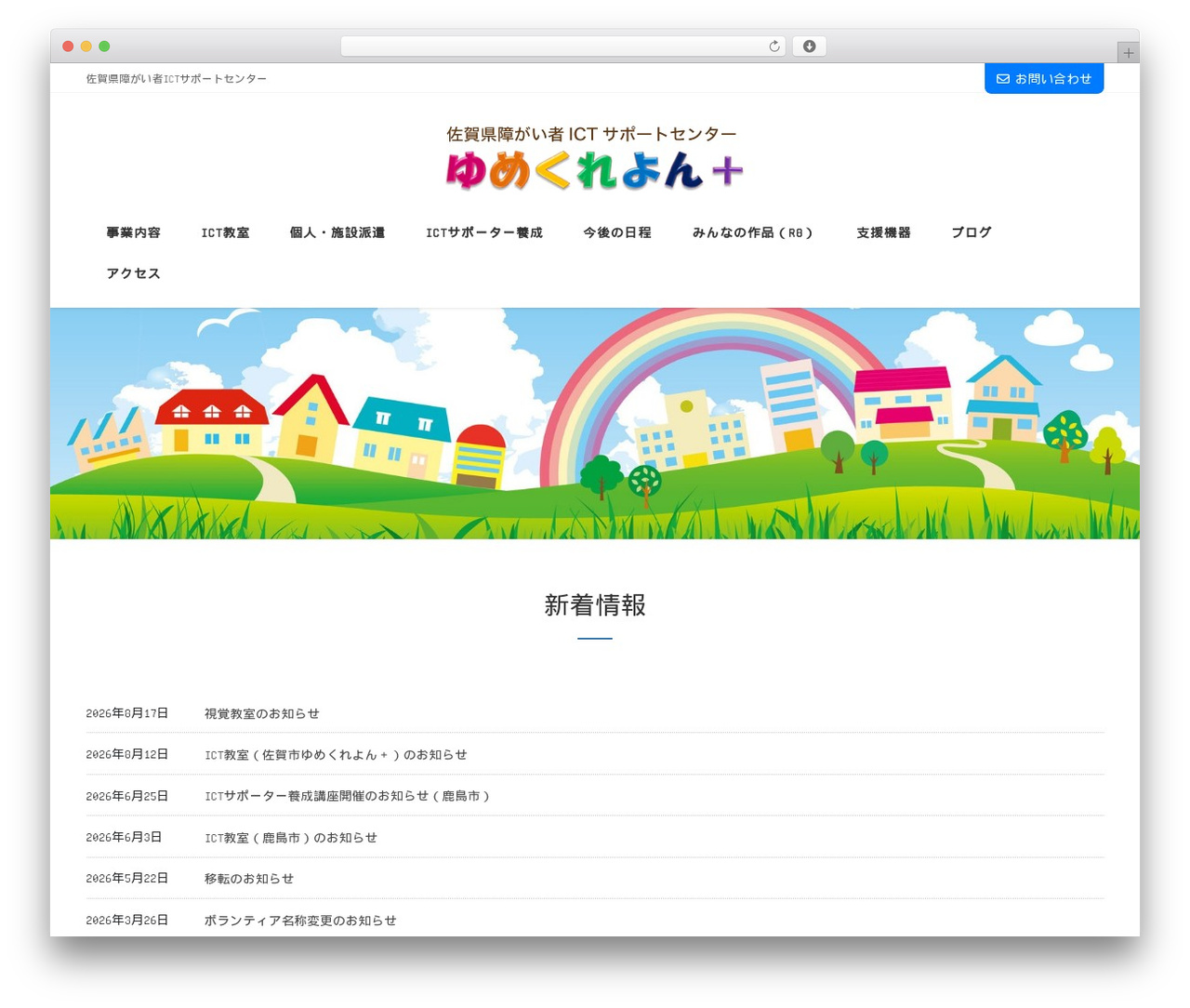Open the 視覚教室のお知らせ news link
The image size is (1190, 1008).
pyautogui.click(x=261, y=713)
